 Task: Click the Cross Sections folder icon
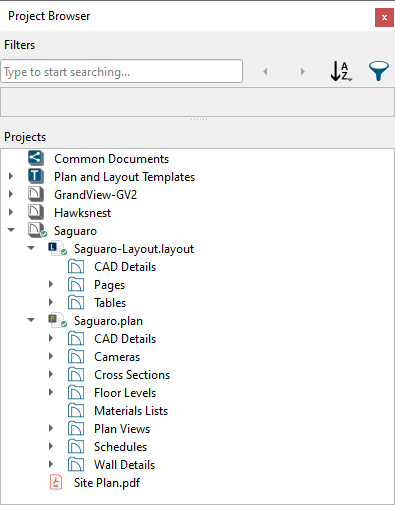pos(76,375)
